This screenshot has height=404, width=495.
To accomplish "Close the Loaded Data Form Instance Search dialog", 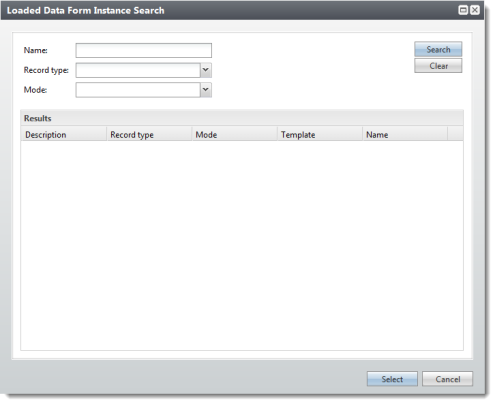I will (475, 10).
